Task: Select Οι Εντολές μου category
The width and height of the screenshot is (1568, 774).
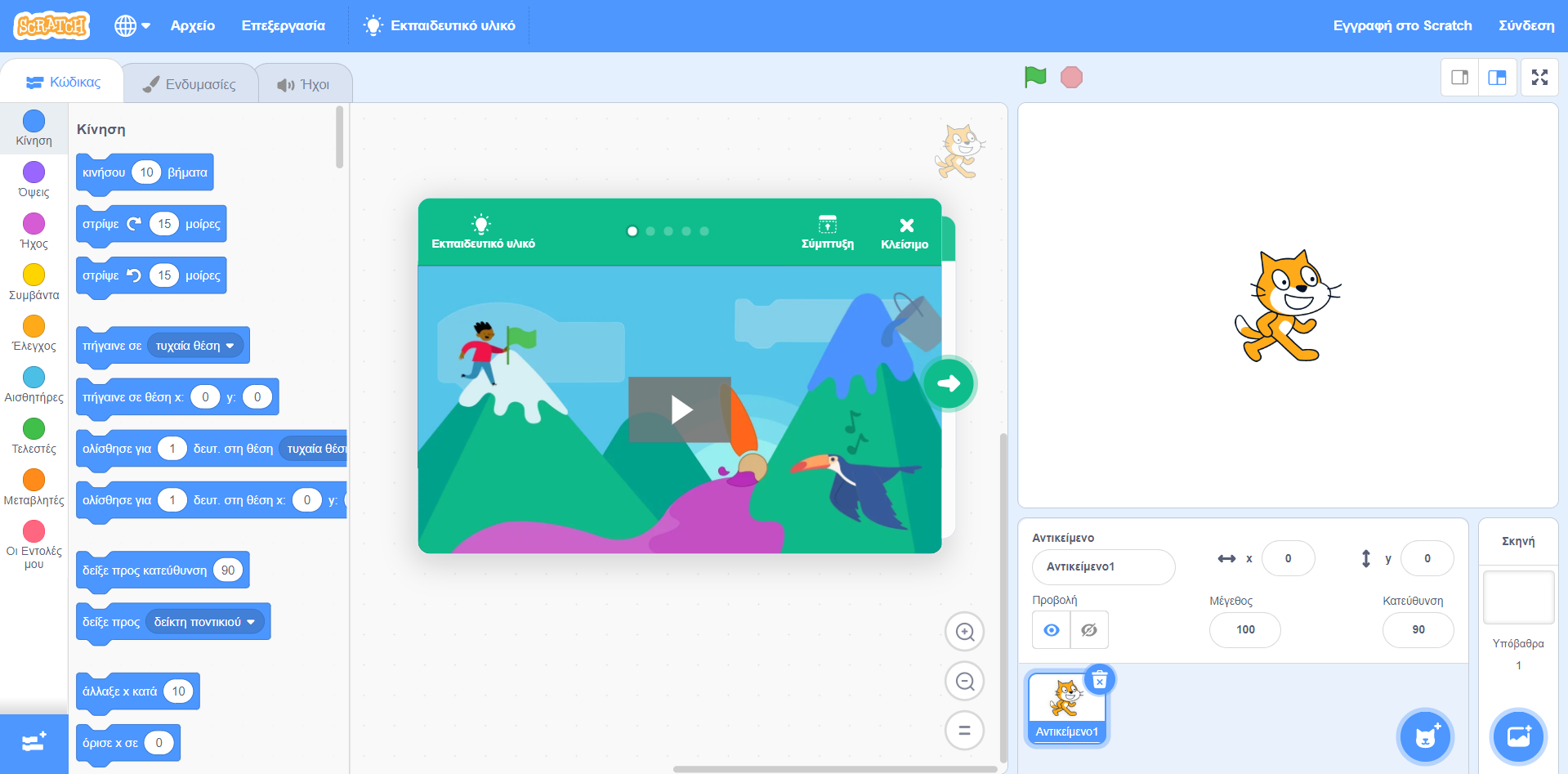Action: point(34,545)
